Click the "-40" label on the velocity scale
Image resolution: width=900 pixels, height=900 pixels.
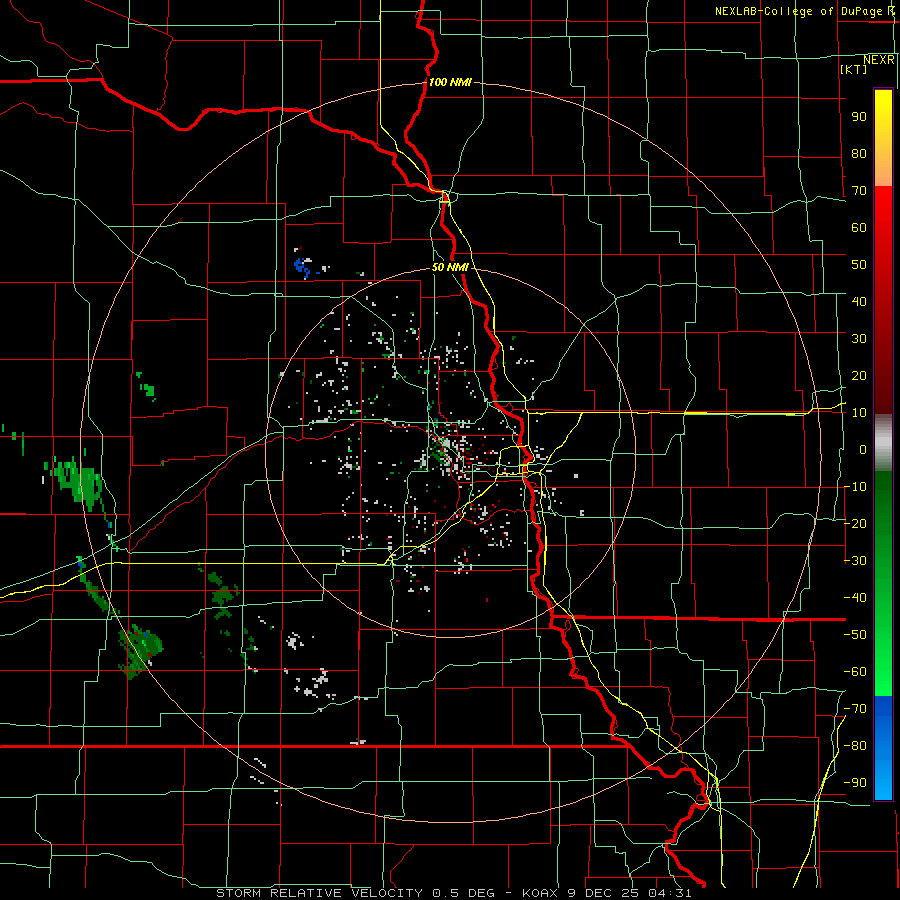[855, 598]
